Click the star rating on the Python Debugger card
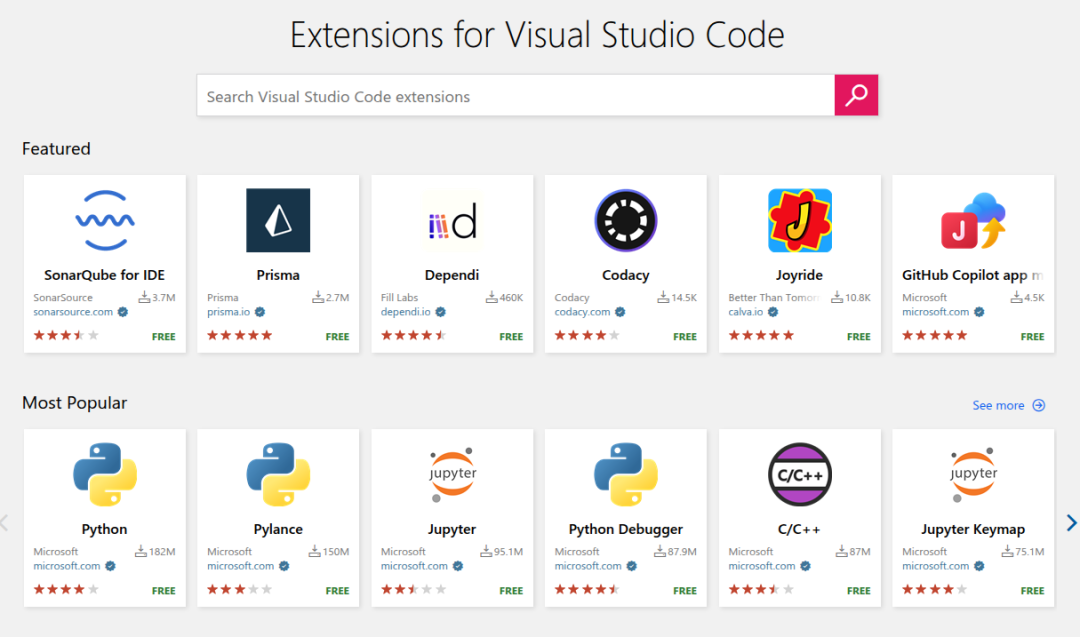1080x637 pixels. point(587,589)
